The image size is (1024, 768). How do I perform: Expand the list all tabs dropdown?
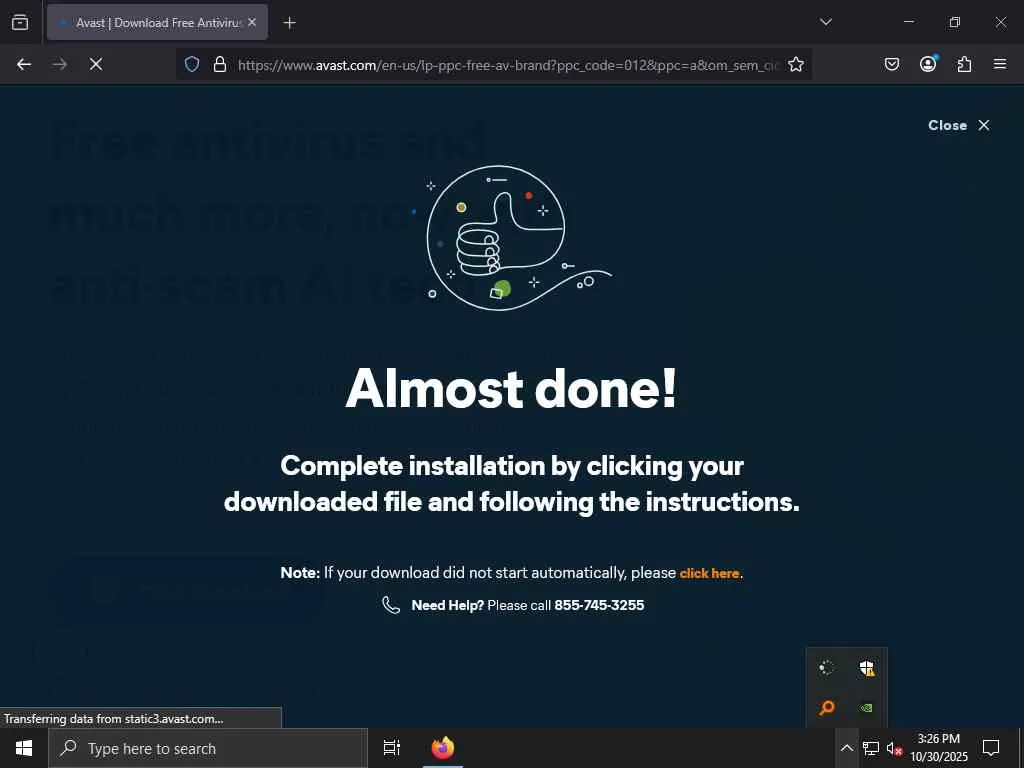[825, 22]
